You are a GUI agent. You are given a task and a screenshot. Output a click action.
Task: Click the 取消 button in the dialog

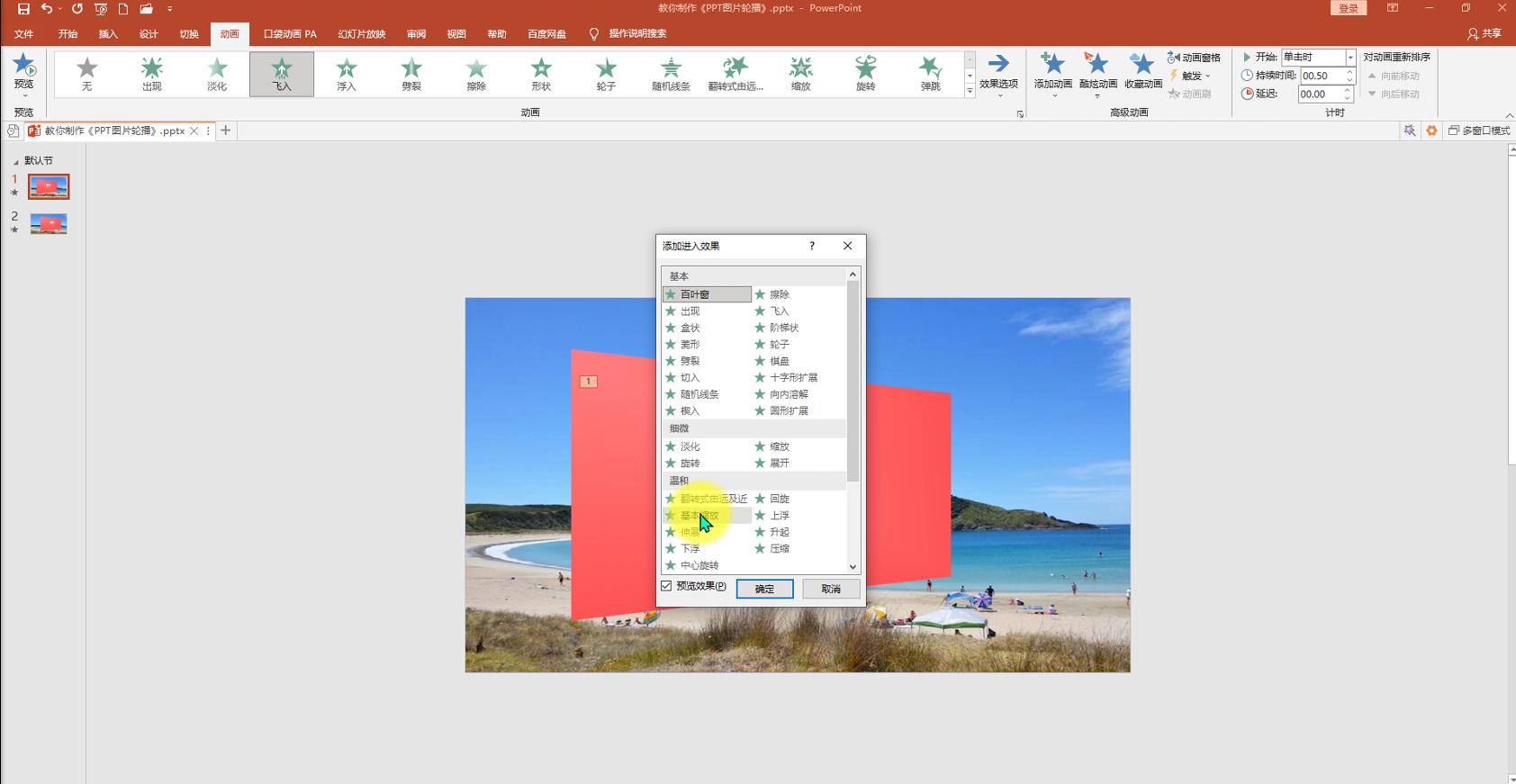coord(831,589)
